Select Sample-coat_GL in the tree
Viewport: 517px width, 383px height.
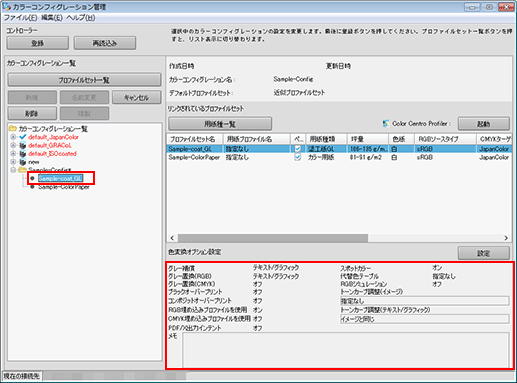click(60, 178)
